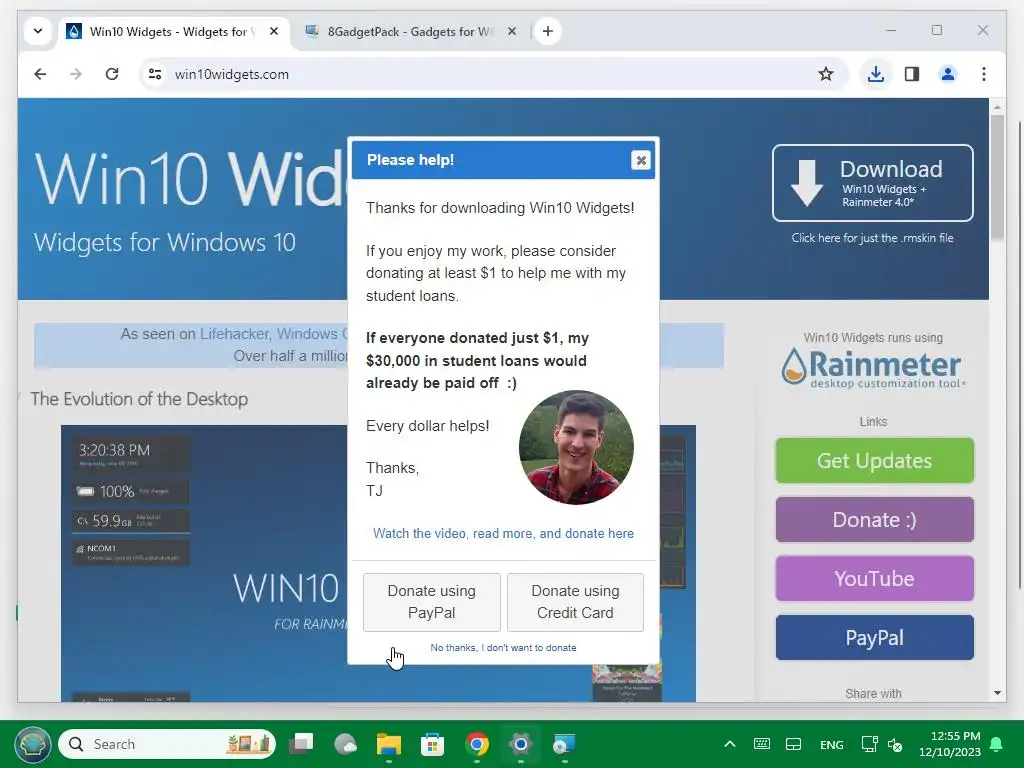Click the taskbar Search box
Image resolution: width=1024 pixels, height=768 pixels.
[167, 744]
